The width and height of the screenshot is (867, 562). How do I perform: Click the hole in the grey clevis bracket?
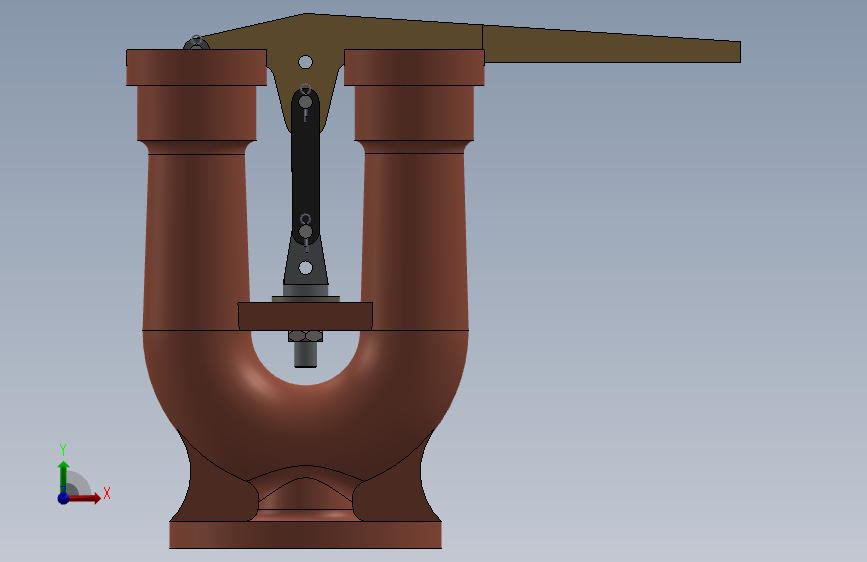tap(305, 268)
